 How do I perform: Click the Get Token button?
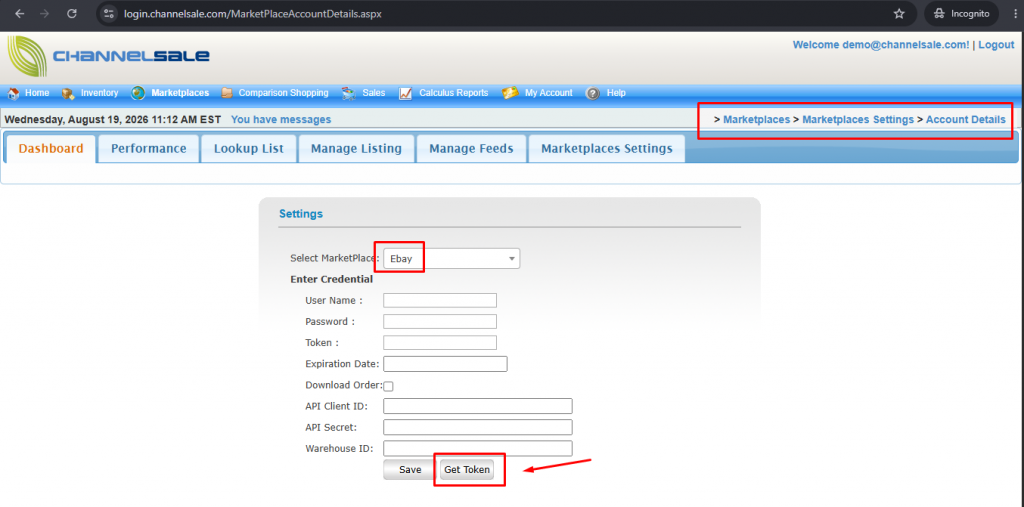466,470
